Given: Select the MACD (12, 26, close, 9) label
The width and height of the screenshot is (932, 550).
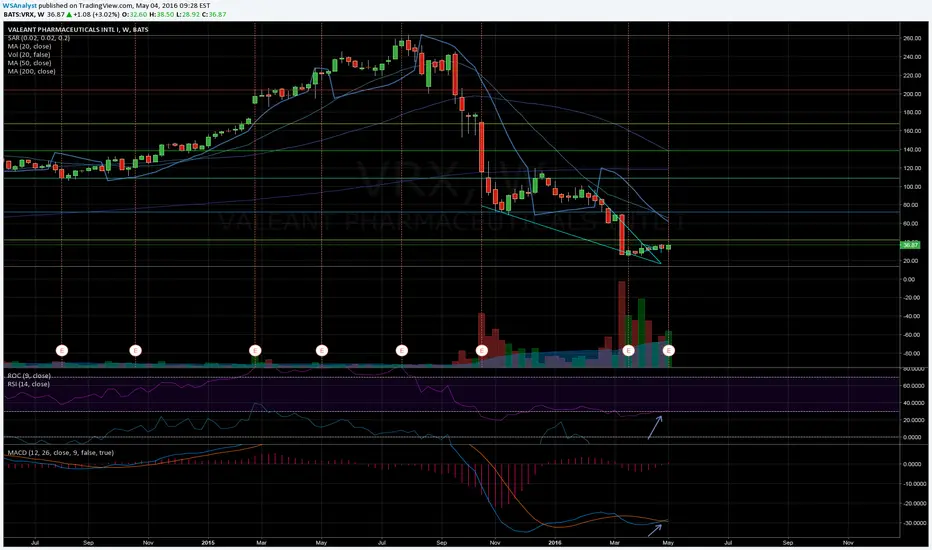Looking at the screenshot, I should (x=60, y=452).
